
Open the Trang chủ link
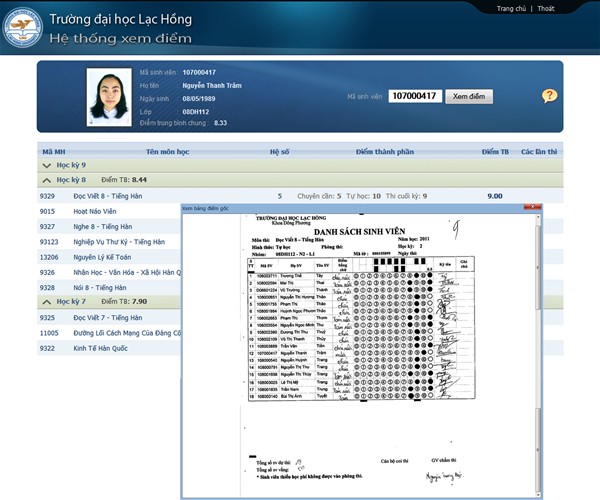tap(511, 8)
